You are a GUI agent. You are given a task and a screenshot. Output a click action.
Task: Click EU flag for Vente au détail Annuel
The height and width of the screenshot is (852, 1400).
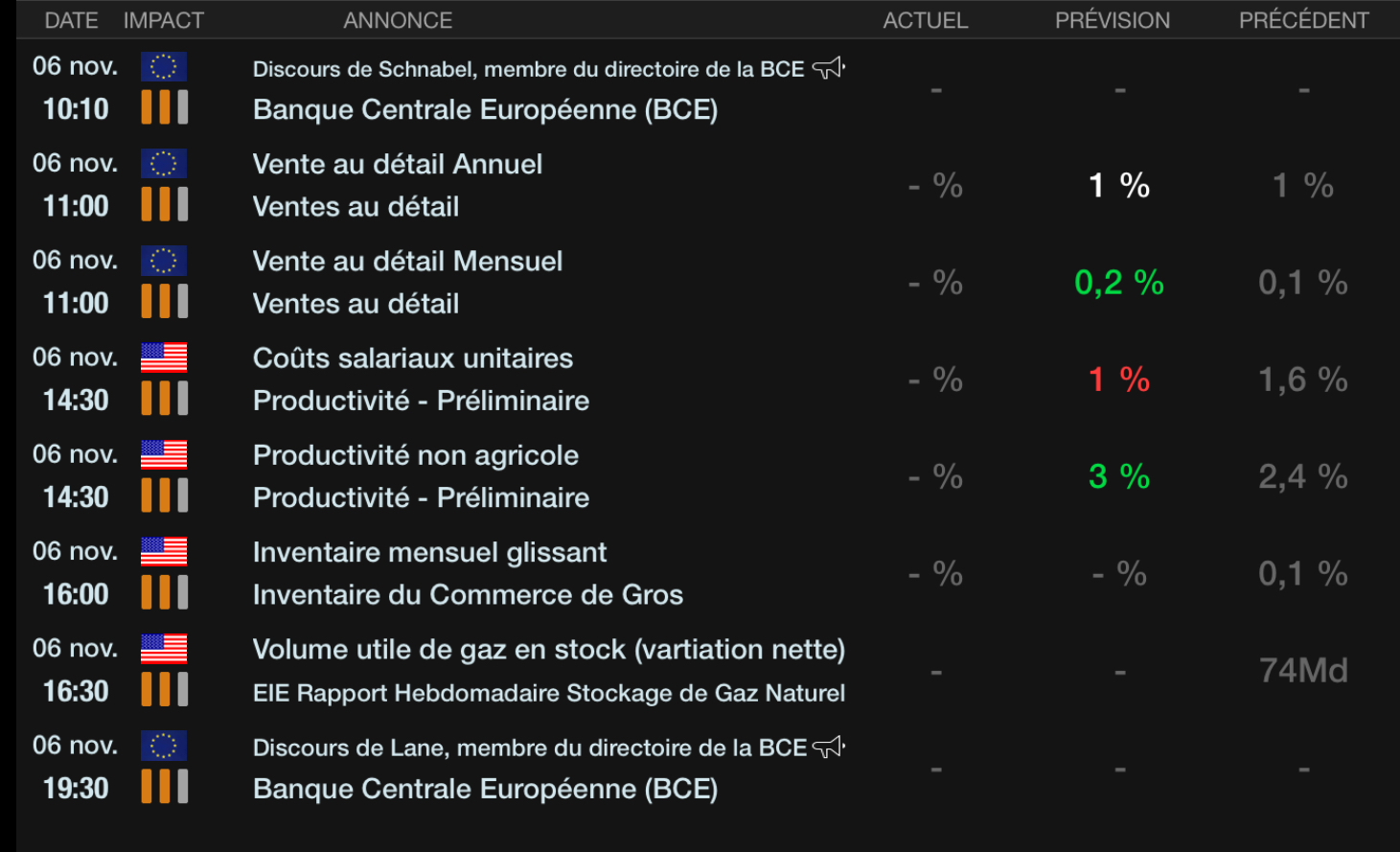click(164, 164)
